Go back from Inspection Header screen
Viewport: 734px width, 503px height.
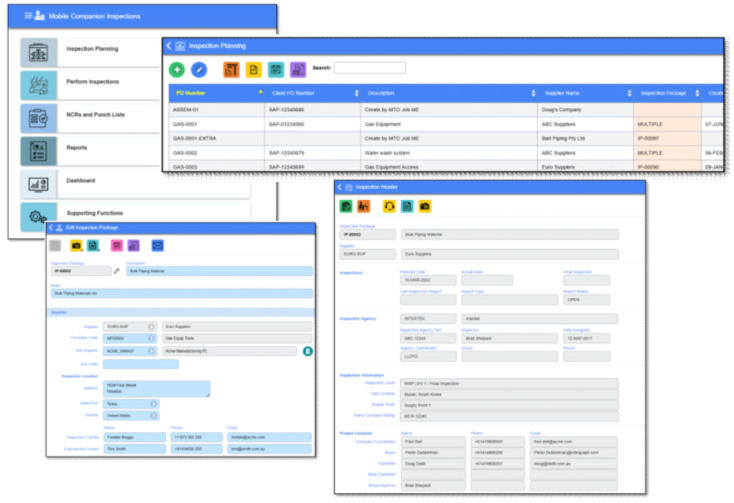pyautogui.click(x=339, y=187)
